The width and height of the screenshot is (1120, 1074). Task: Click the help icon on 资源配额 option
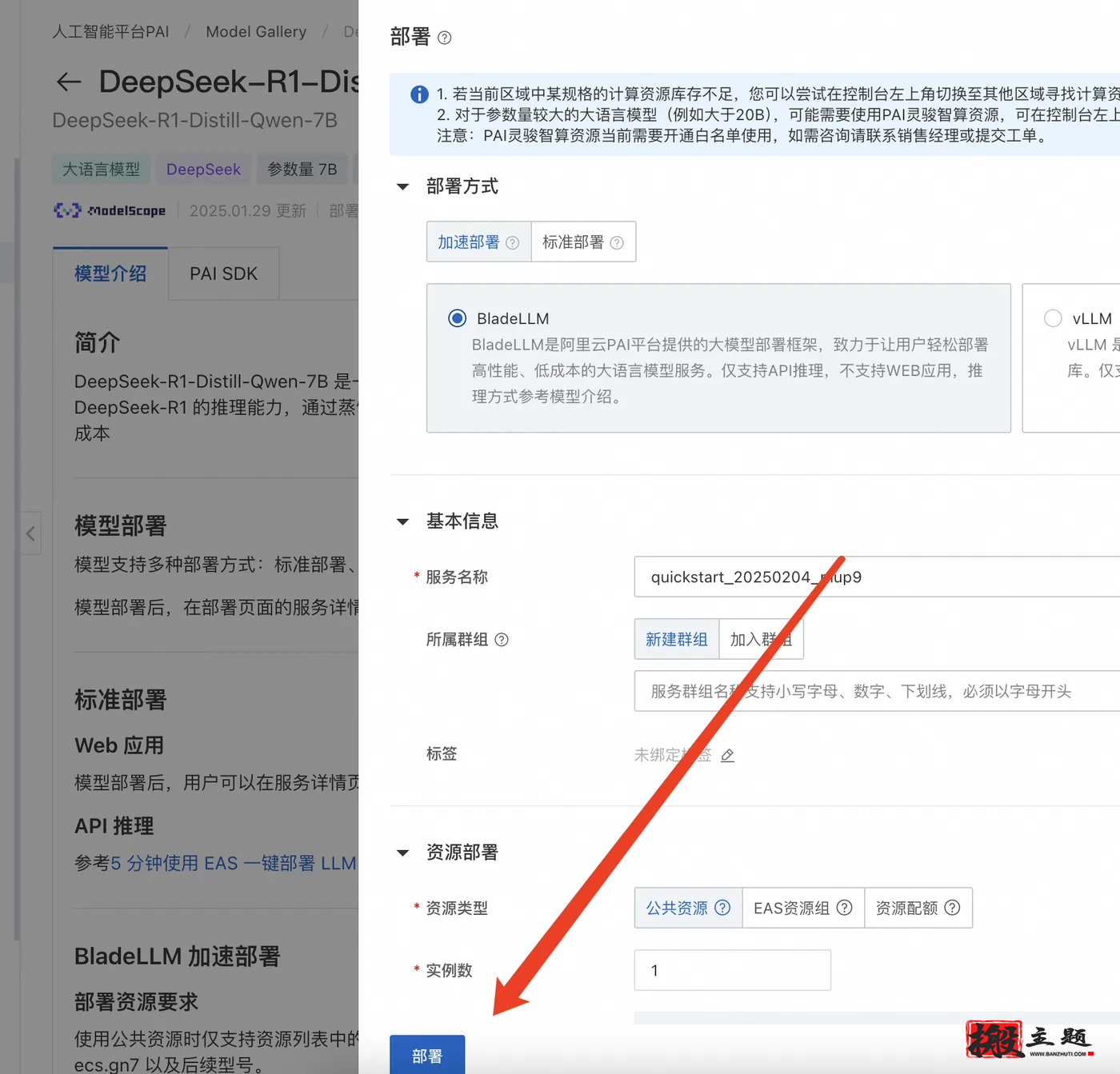tap(952, 908)
